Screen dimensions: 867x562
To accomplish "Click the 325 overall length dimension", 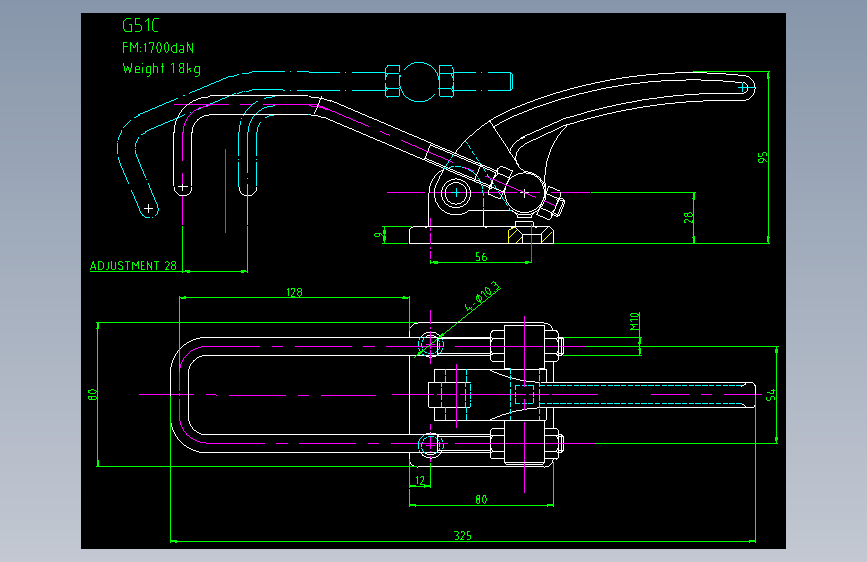I will pos(463,535).
